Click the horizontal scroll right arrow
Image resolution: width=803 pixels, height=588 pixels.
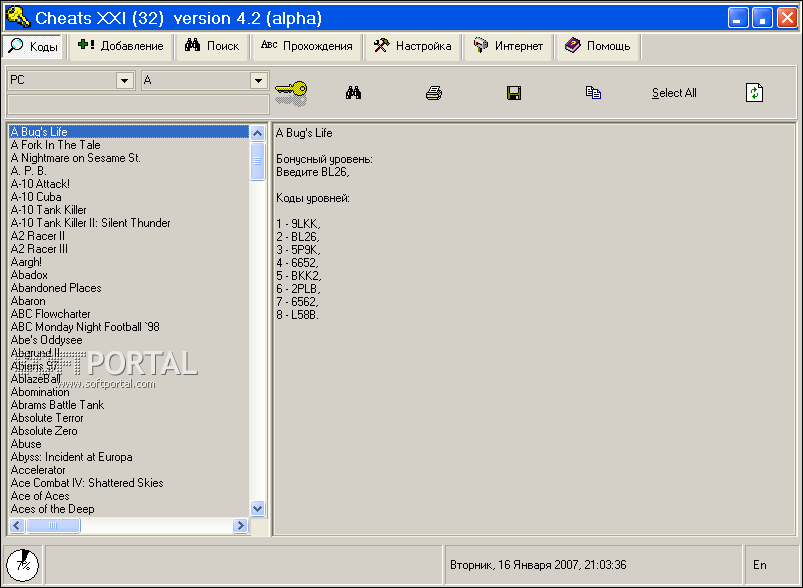click(x=240, y=526)
